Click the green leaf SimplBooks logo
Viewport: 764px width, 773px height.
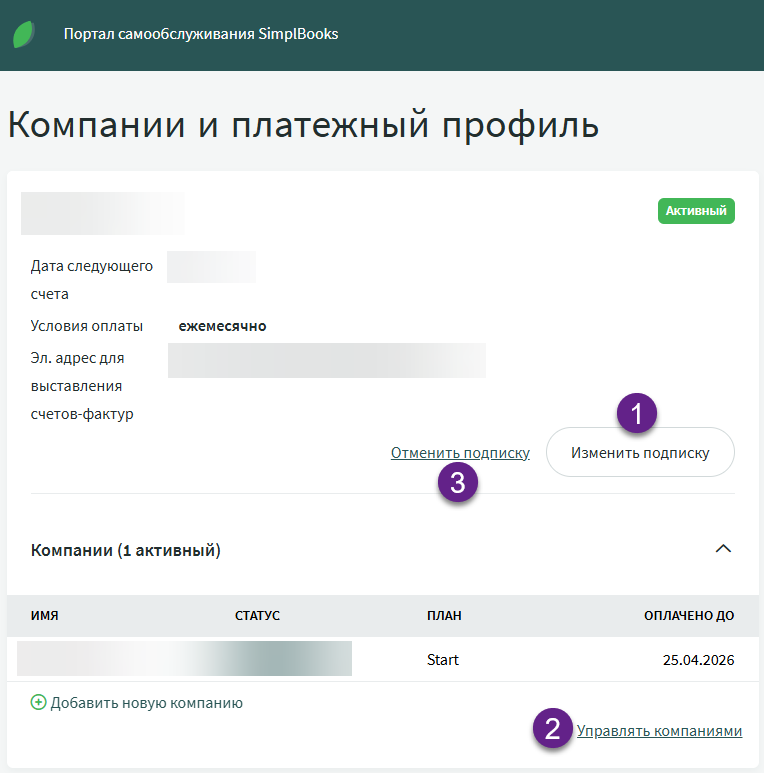[x=24, y=34]
